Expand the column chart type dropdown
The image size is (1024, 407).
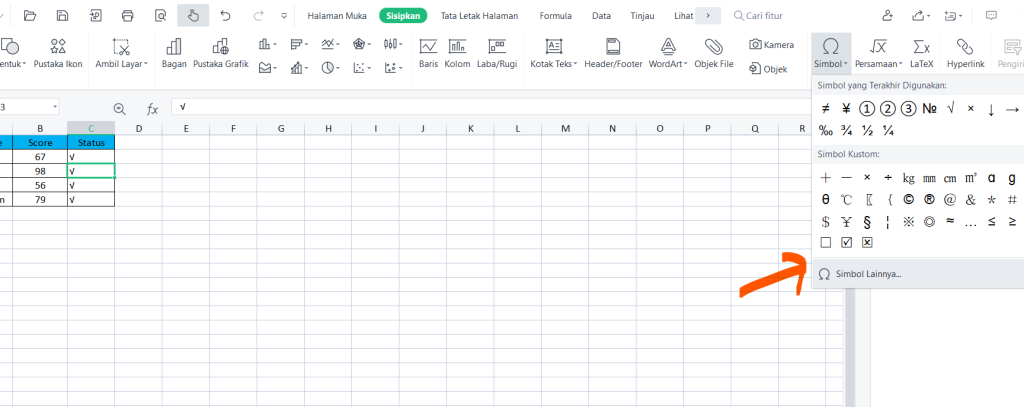(268, 44)
